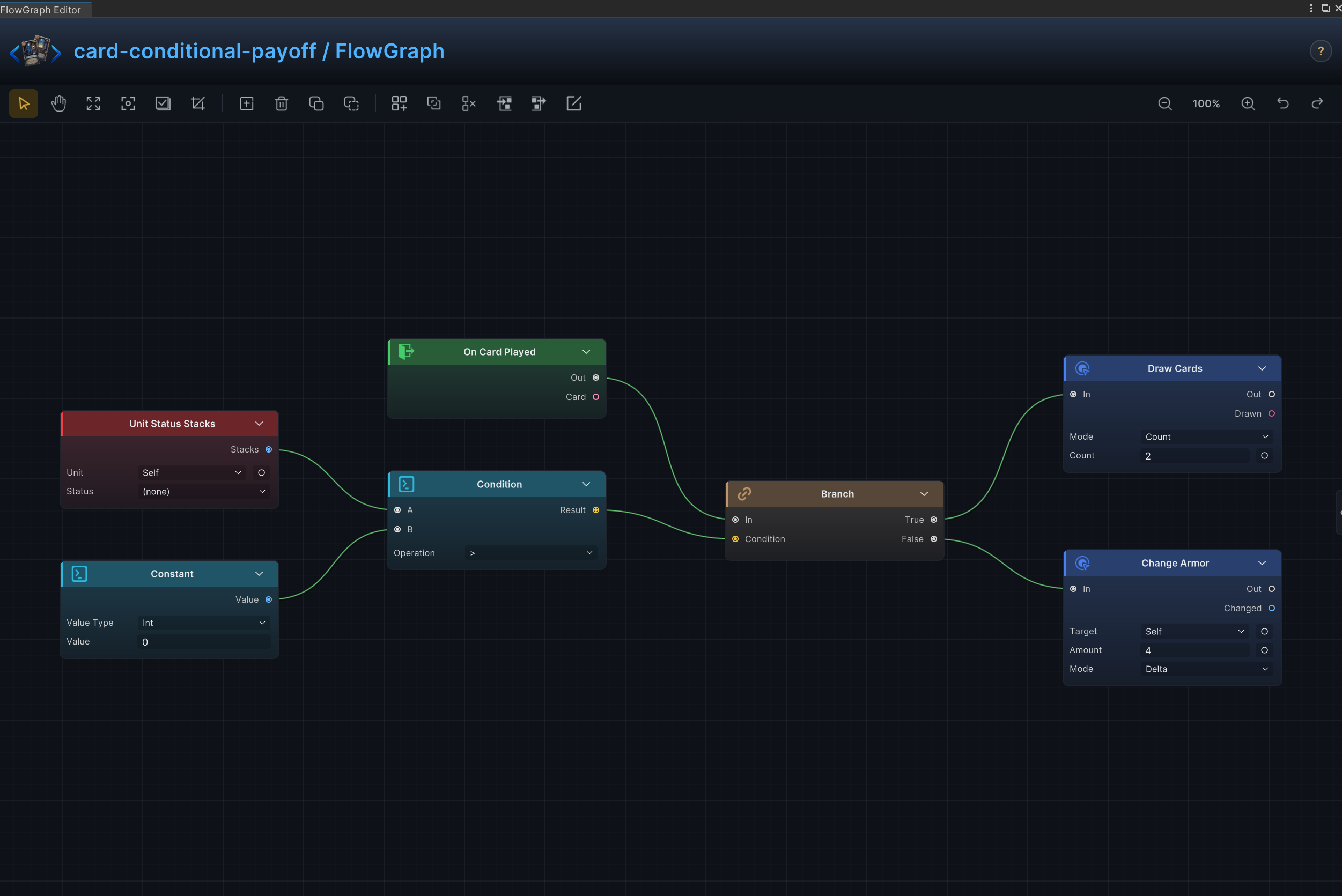Activate the selection arrow tool
The width and height of the screenshot is (1342, 896).
[24, 103]
